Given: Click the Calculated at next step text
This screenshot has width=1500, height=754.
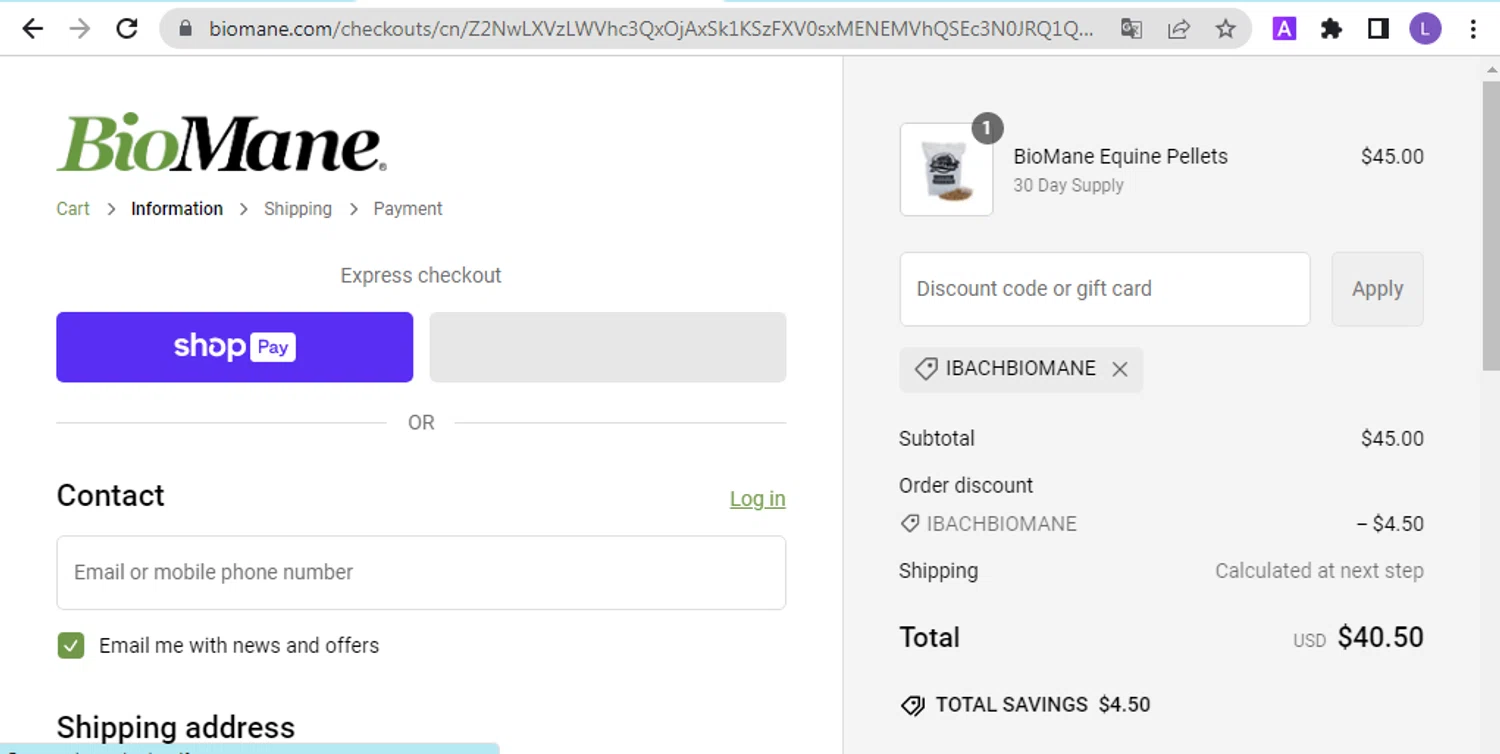Looking at the screenshot, I should [1319, 571].
